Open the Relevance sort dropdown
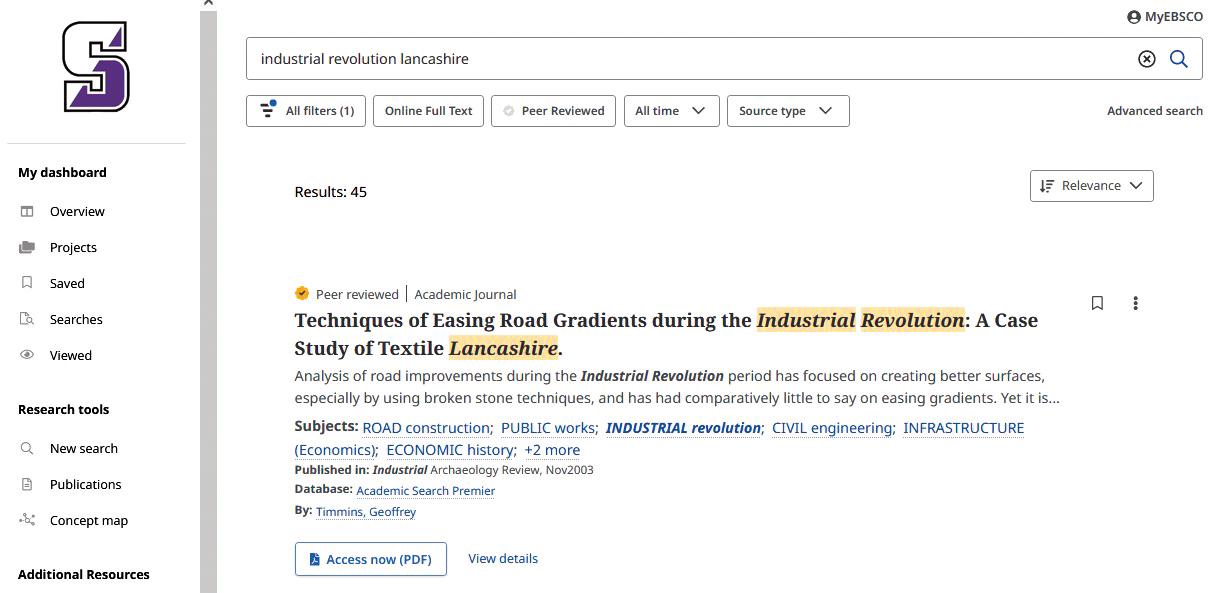This screenshot has width=1220, height=593. coord(1091,186)
